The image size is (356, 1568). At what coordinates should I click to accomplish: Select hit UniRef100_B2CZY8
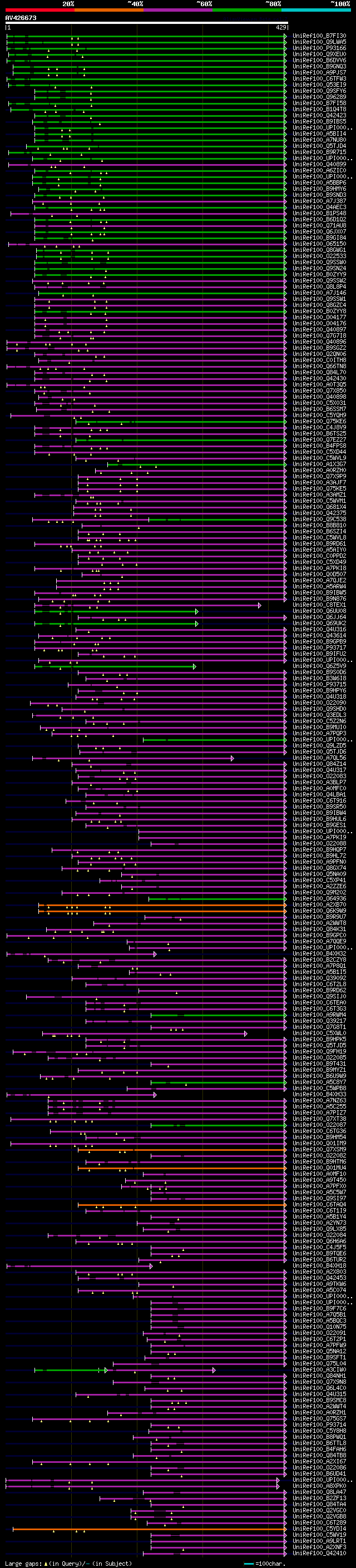[x=319, y=959]
